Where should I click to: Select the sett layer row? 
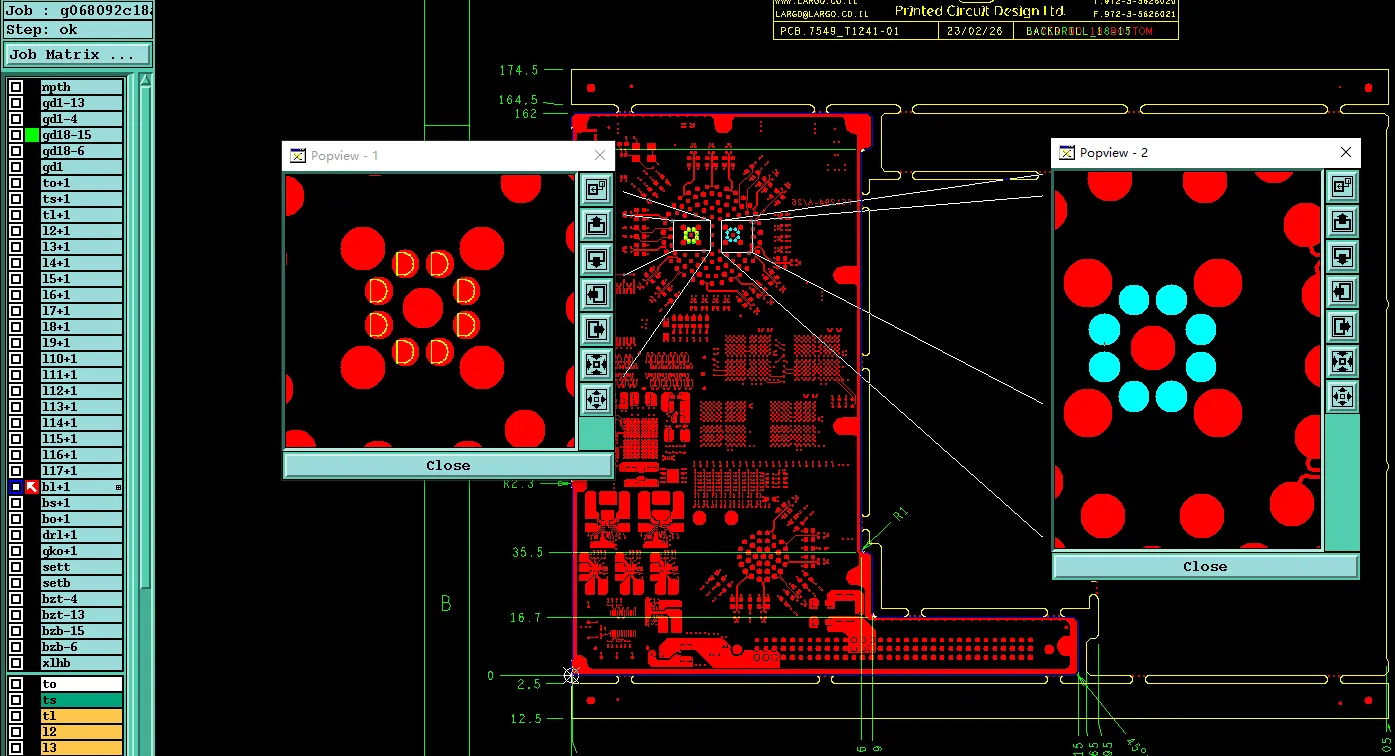coord(81,567)
